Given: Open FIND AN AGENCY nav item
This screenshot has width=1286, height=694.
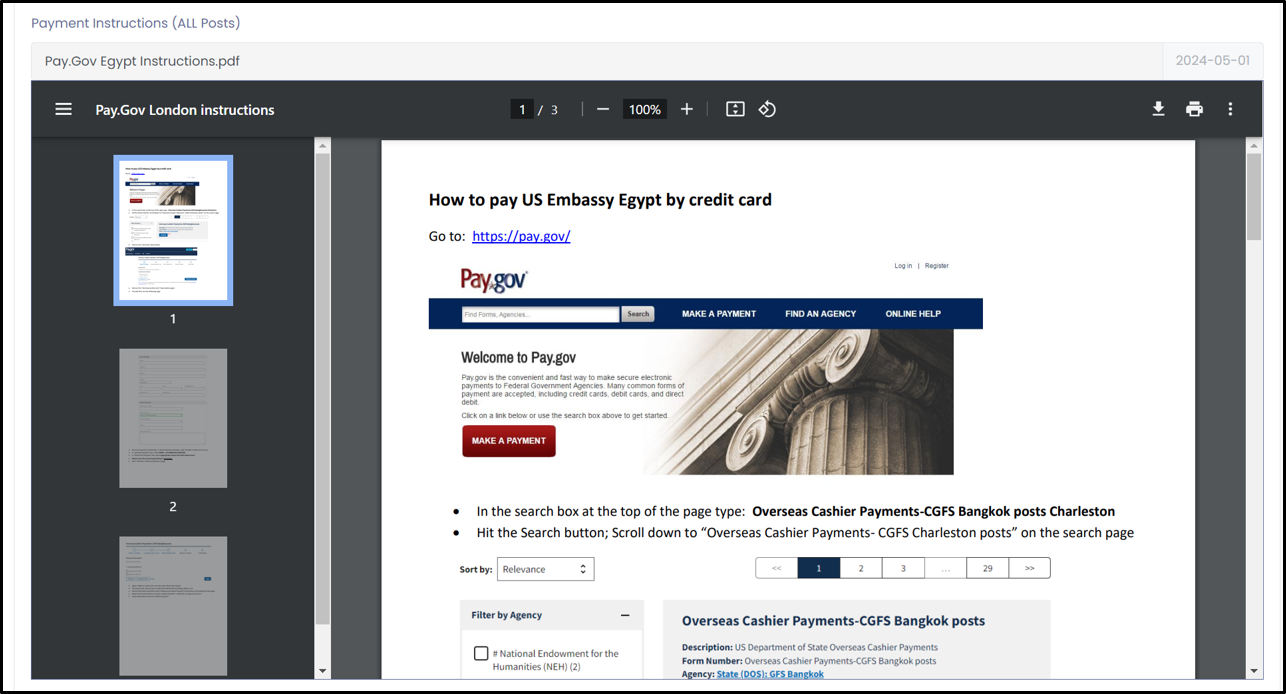Looking at the screenshot, I should (821, 314).
